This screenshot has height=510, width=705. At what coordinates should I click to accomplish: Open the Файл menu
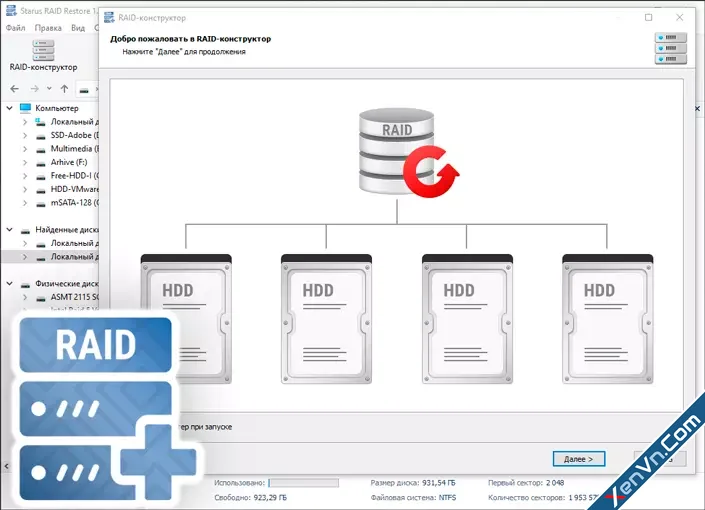(15, 28)
